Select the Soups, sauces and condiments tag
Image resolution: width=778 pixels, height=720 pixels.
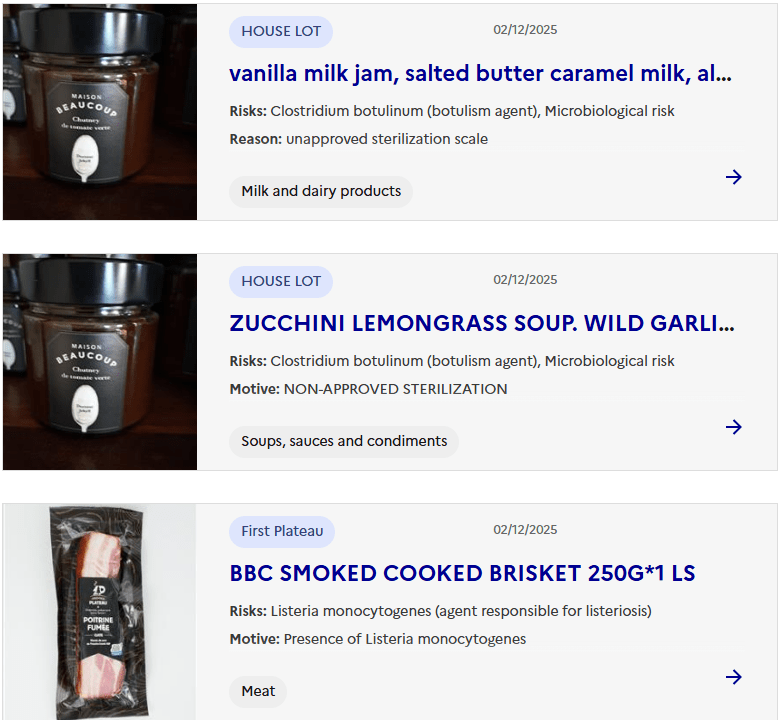tap(344, 441)
